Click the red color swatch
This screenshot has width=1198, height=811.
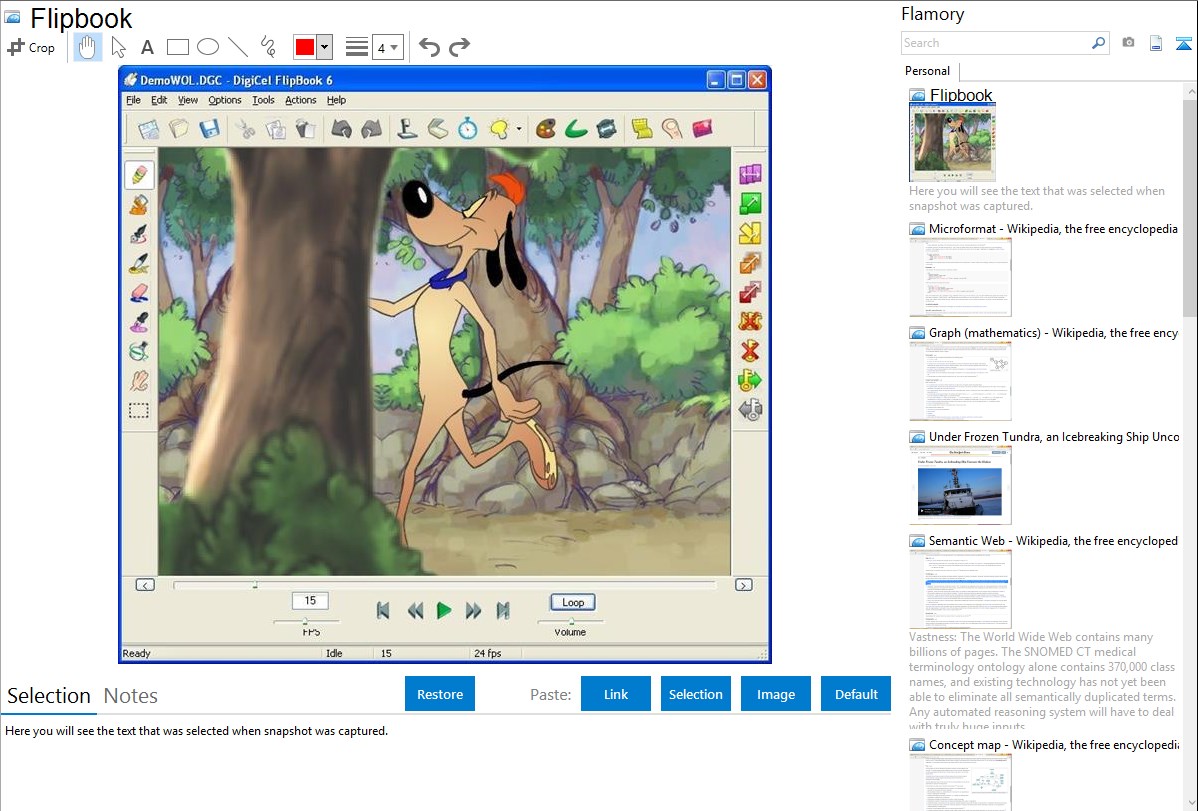coord(305,47)
